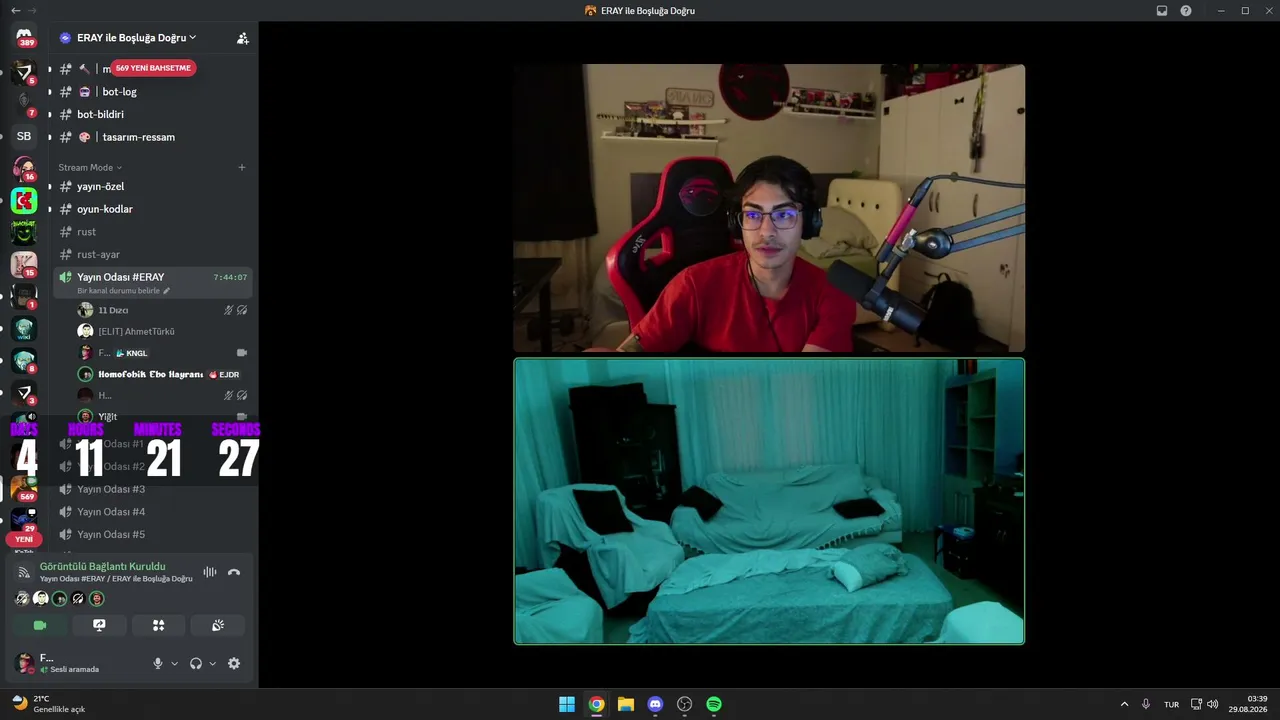Create channel in Stream Mode category
This screenshot has height=720, width=1280.
coord(242,167)
